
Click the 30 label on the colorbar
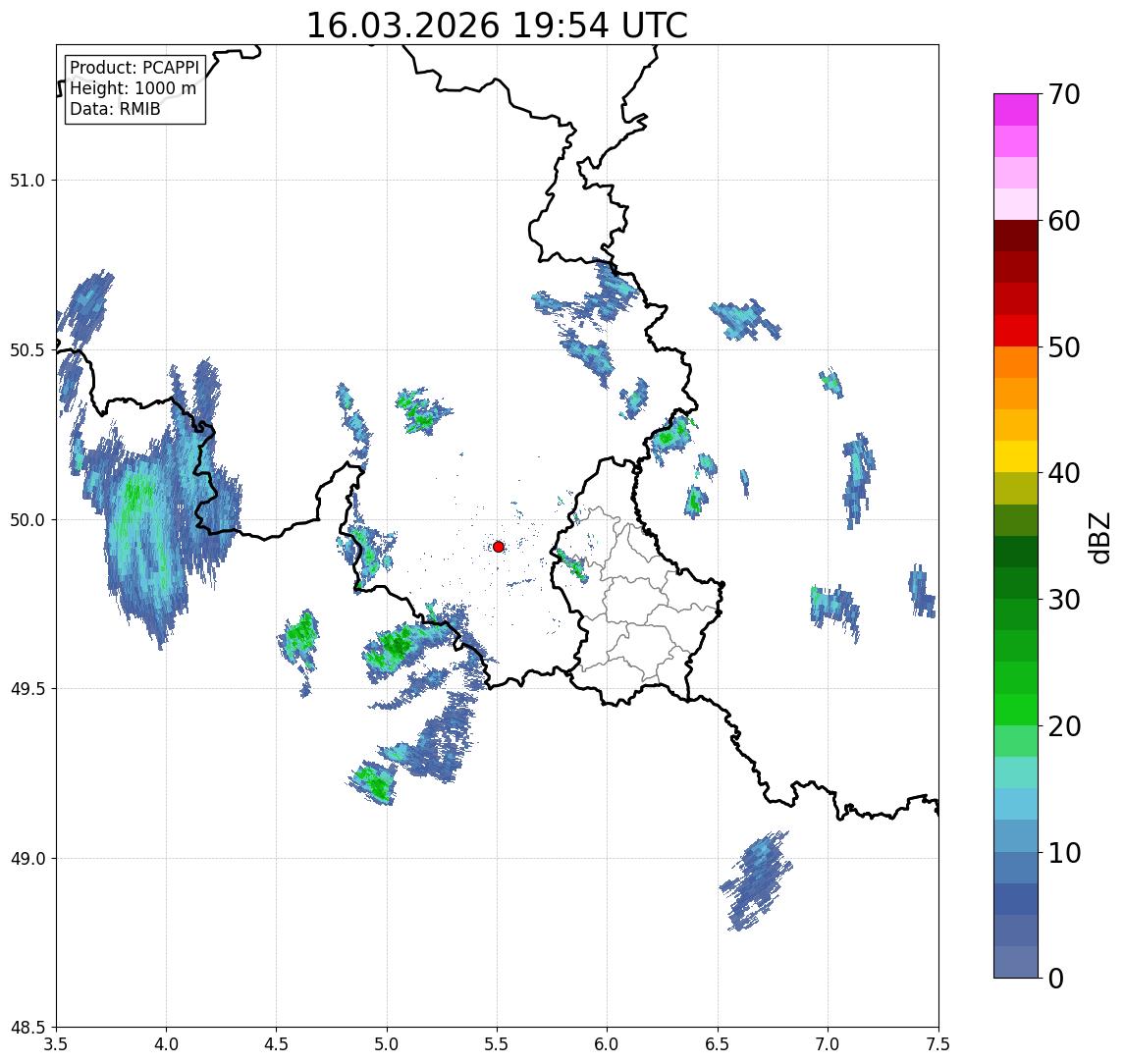point(1064,600)
